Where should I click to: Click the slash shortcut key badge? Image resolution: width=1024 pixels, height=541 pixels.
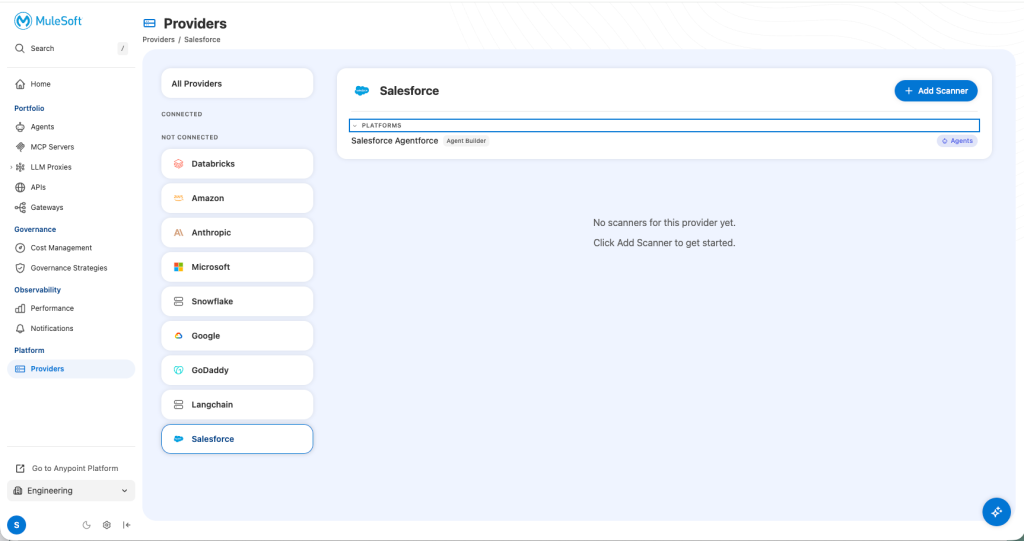point(123,48)
